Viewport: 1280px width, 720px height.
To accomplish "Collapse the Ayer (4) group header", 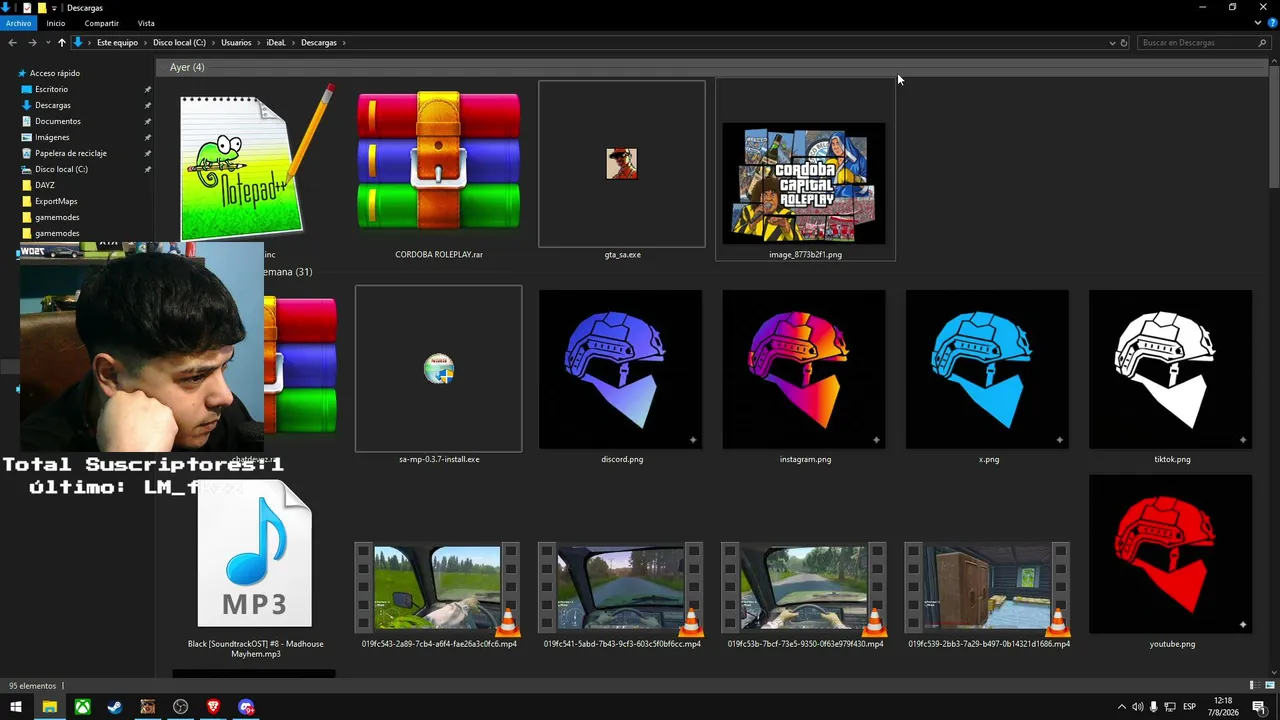I will (x=187, y=67).
